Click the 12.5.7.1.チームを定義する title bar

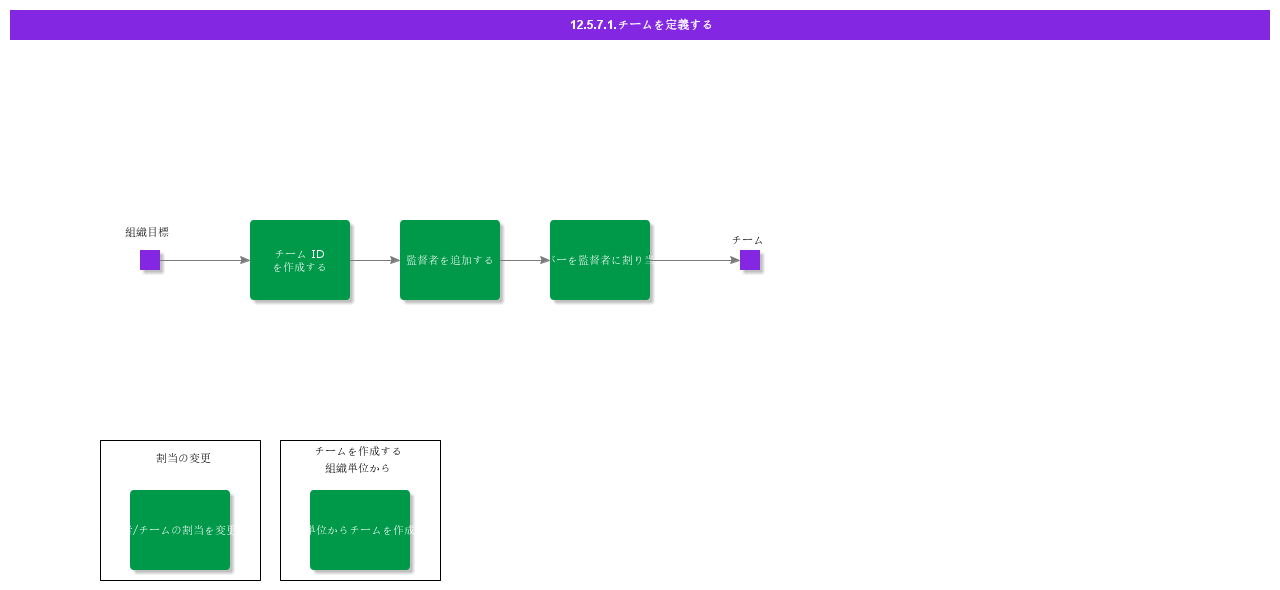(x=640, y=25)
